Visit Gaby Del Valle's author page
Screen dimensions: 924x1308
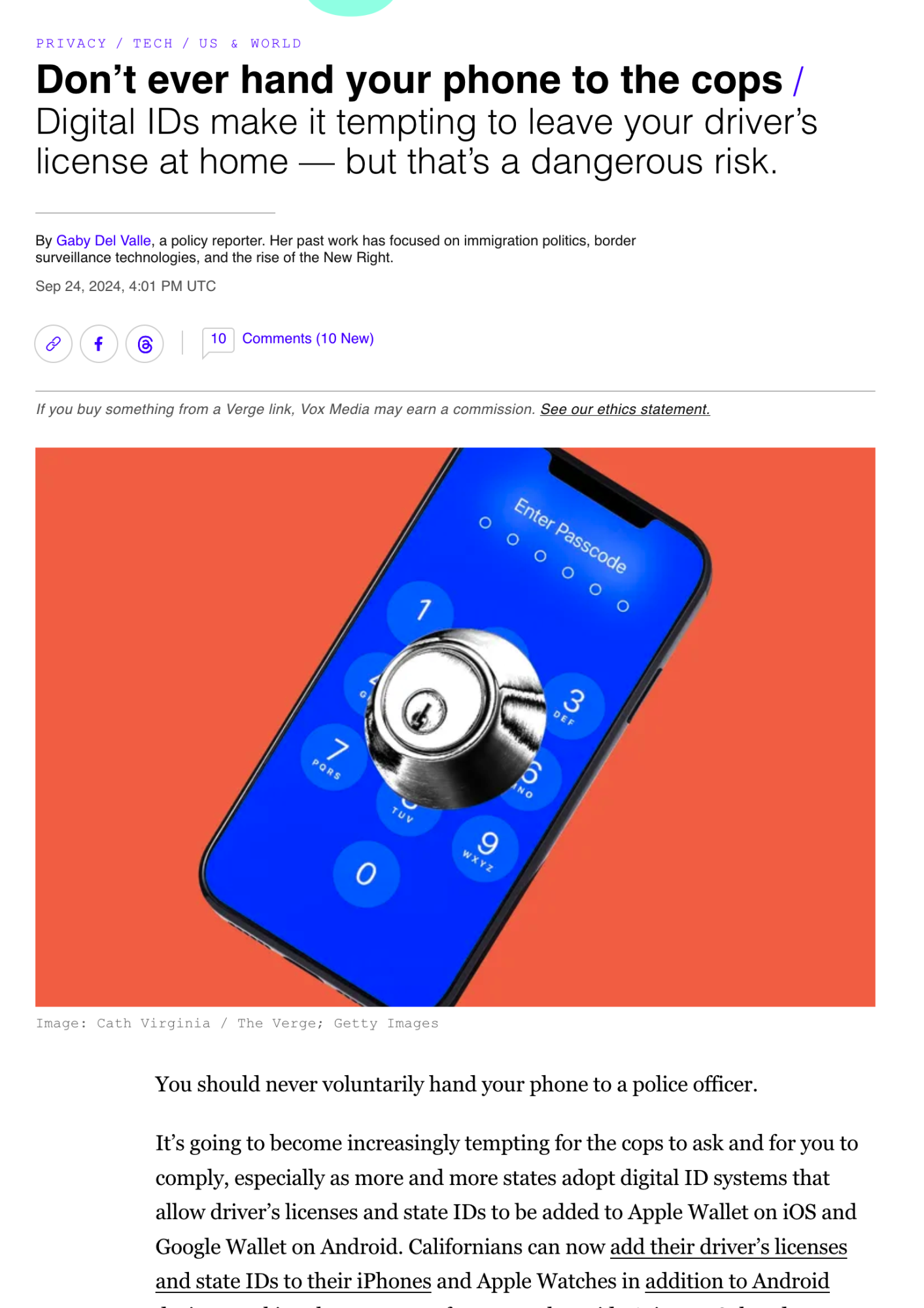103,241
